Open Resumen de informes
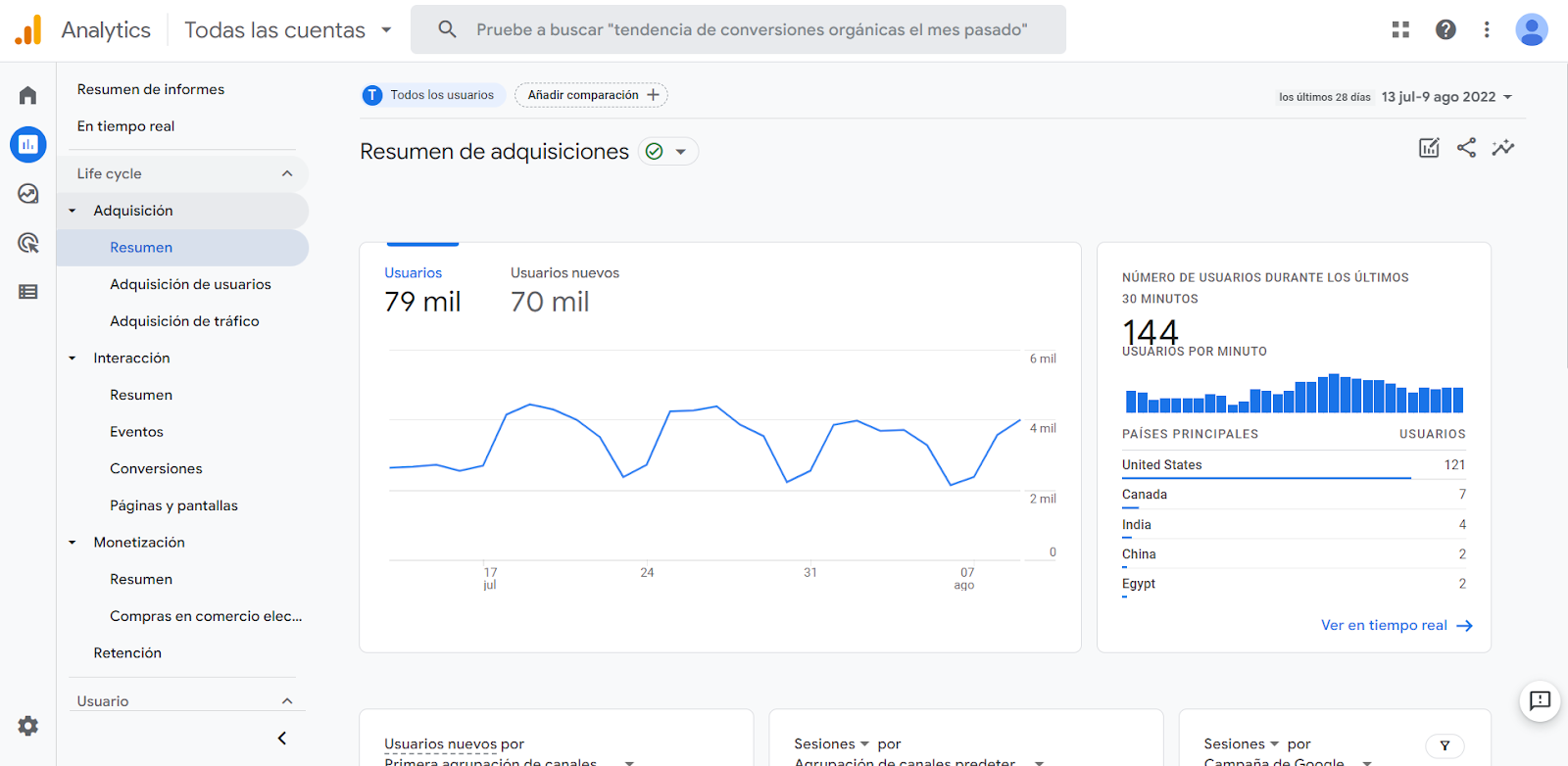 151,89
